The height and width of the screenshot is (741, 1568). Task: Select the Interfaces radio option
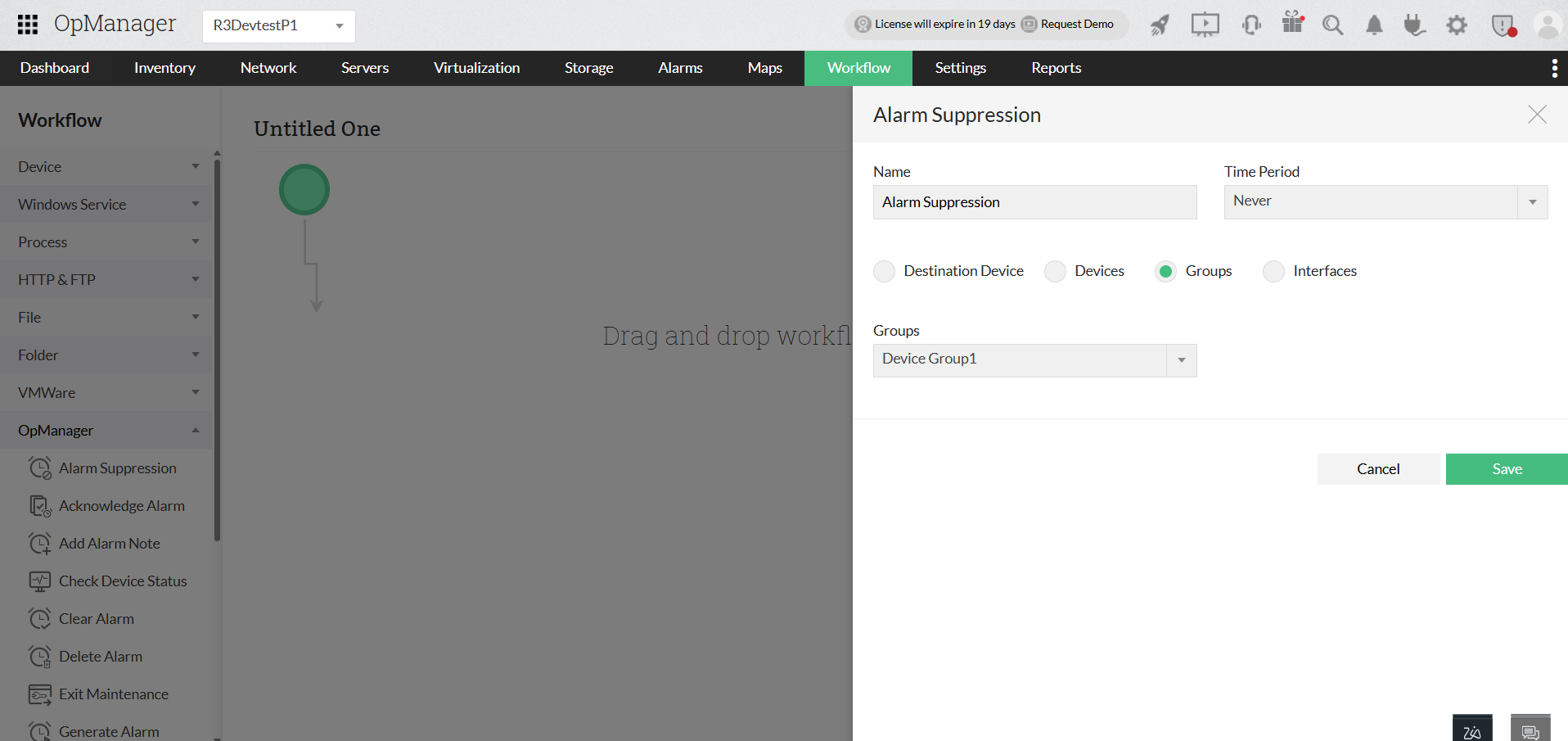1273,271
